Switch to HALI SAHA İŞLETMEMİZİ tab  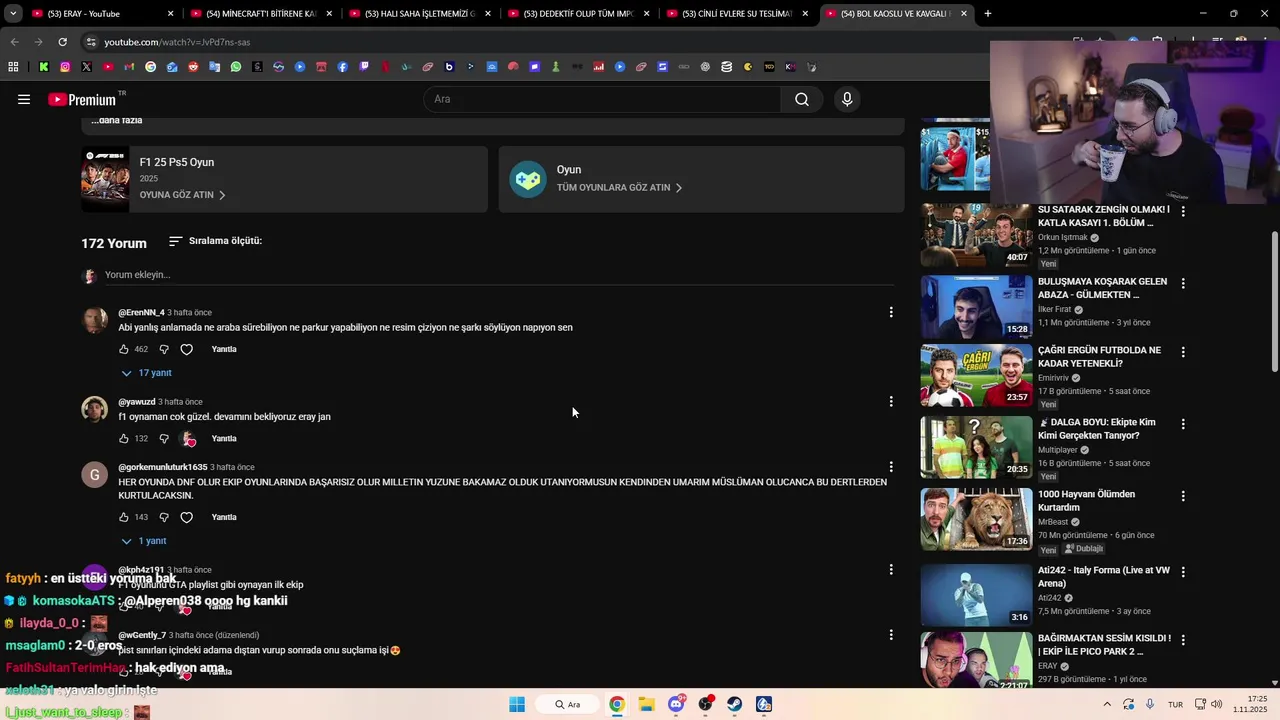(420, 14)
